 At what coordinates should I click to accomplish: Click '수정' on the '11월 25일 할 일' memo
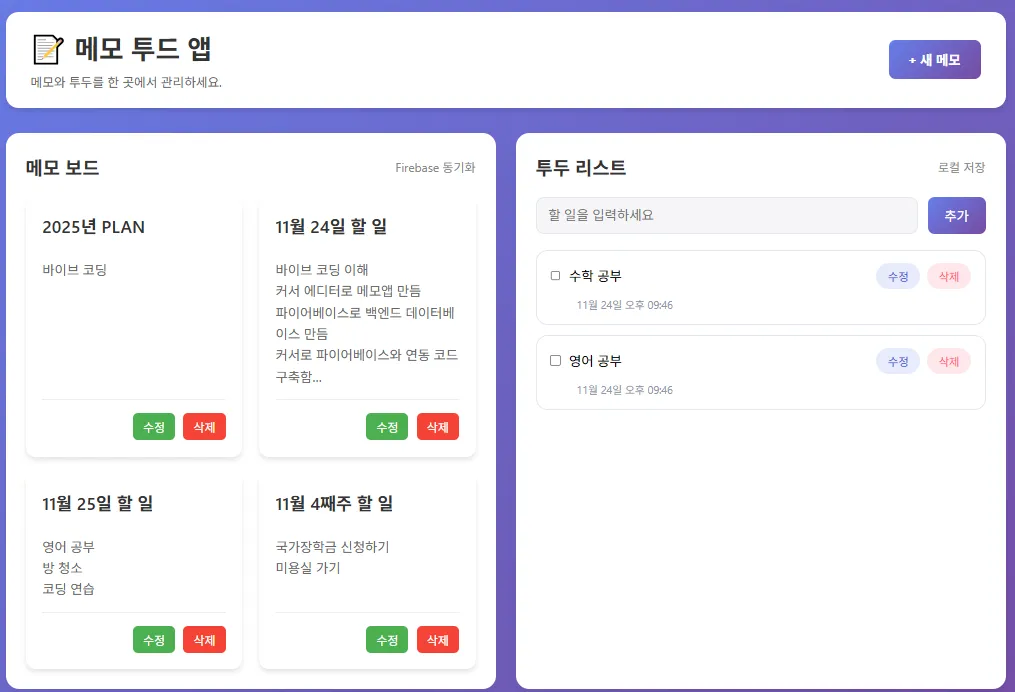154,639
